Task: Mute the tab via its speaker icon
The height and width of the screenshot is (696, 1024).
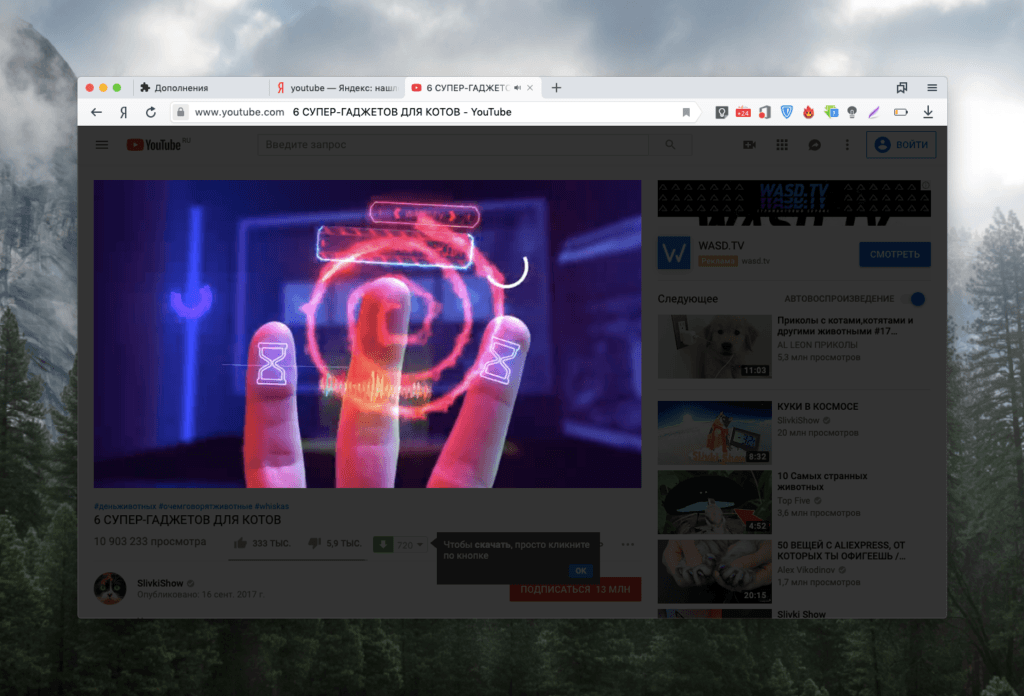Action: 517,87
